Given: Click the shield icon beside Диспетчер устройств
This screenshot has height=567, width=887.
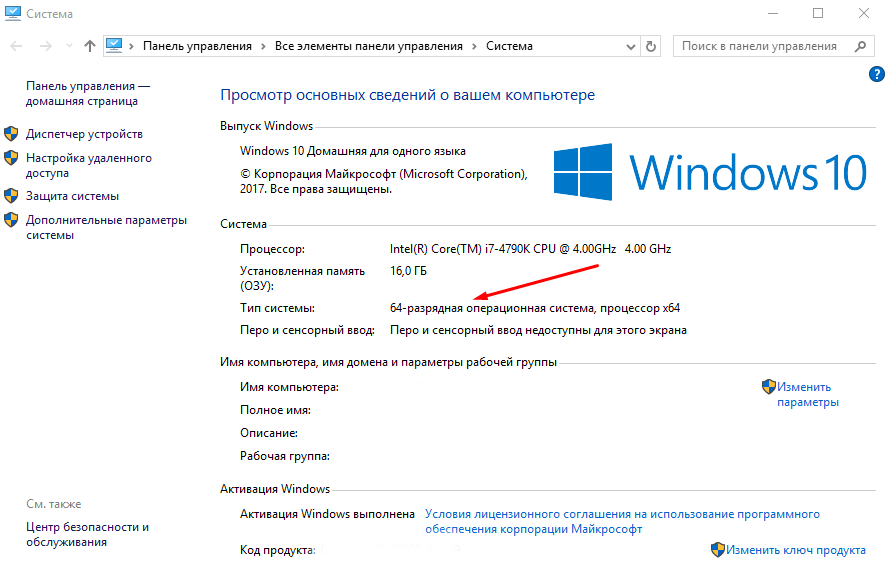Looking at the screenshot, I should point(12,134).
